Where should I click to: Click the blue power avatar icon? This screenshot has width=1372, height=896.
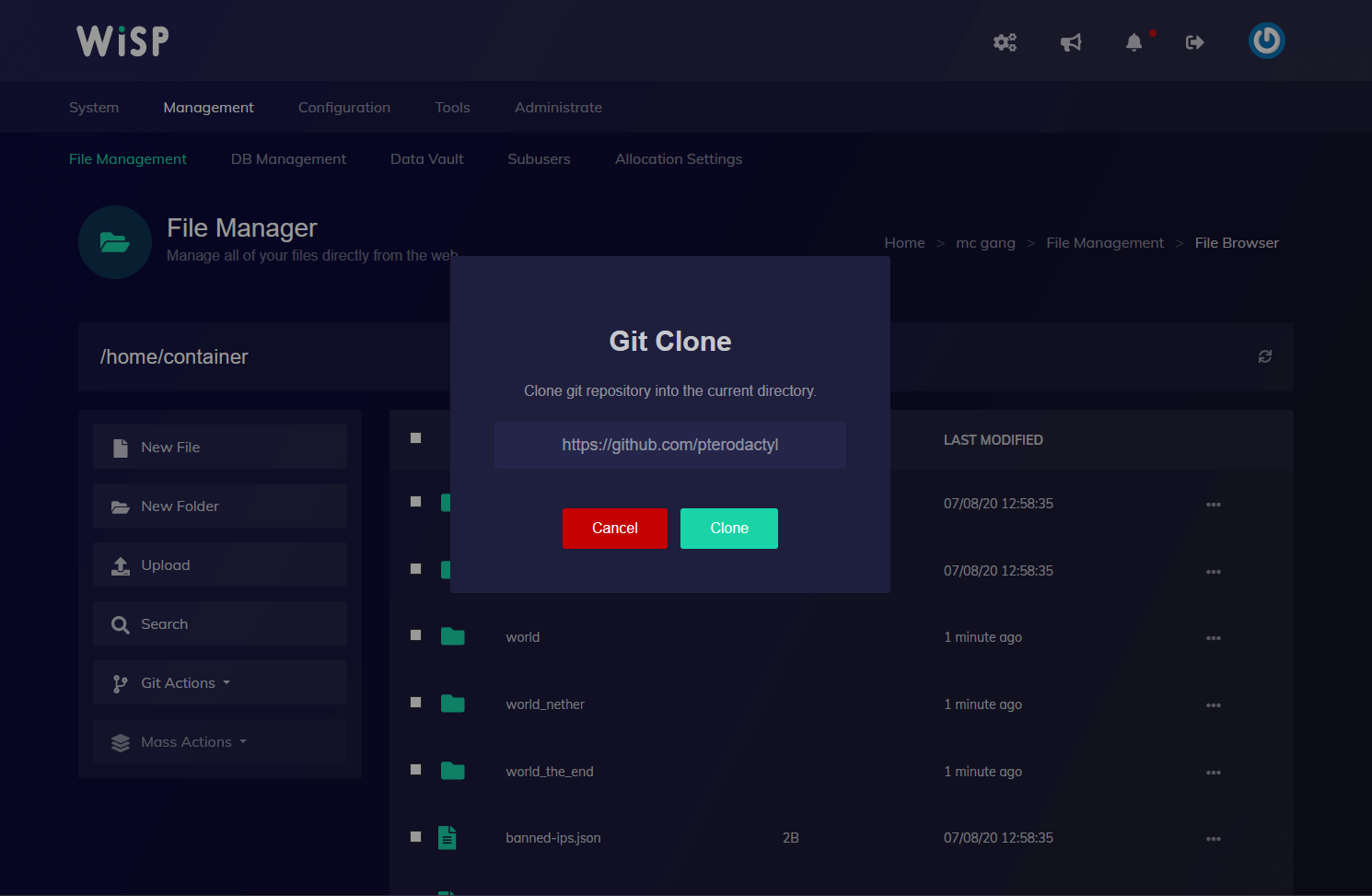pyautogui.click(x=1266, y=41)
